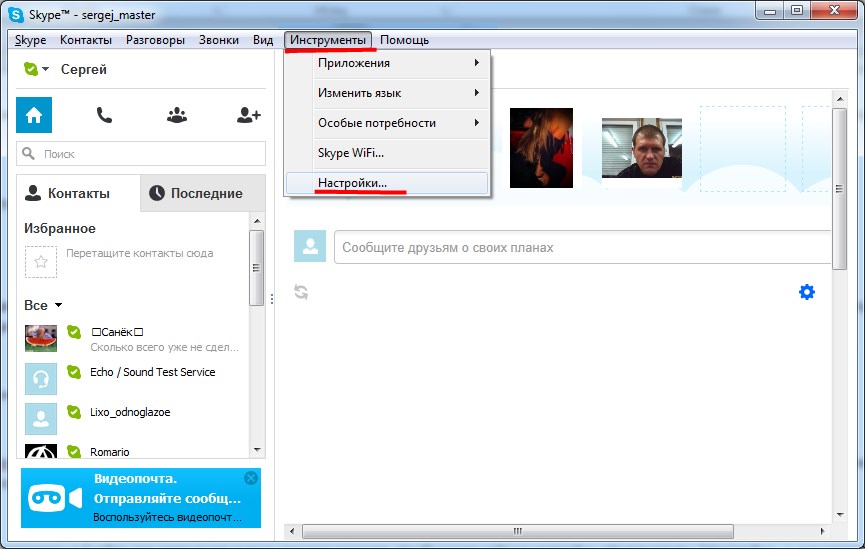
Task: Click the status icon next to Romario
Action: pos(74,451)
